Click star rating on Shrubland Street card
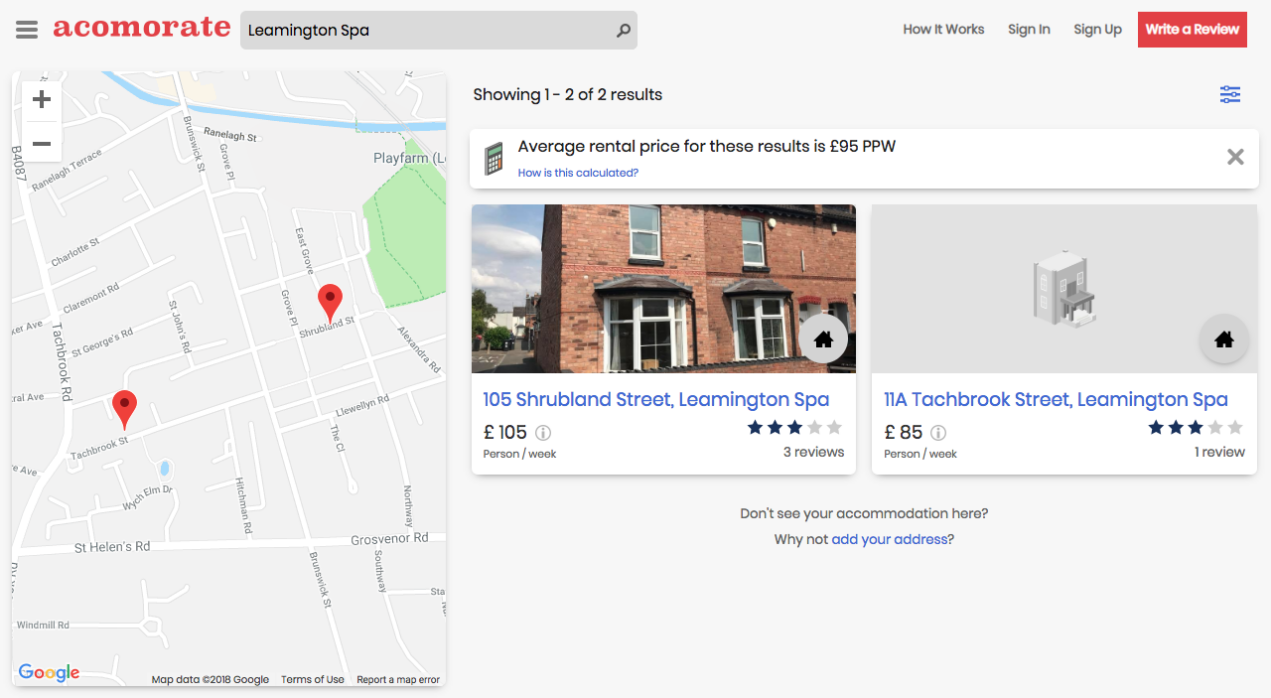This screenshot has width=1271, height=698. pyautogui.click(x=795, y=428)
